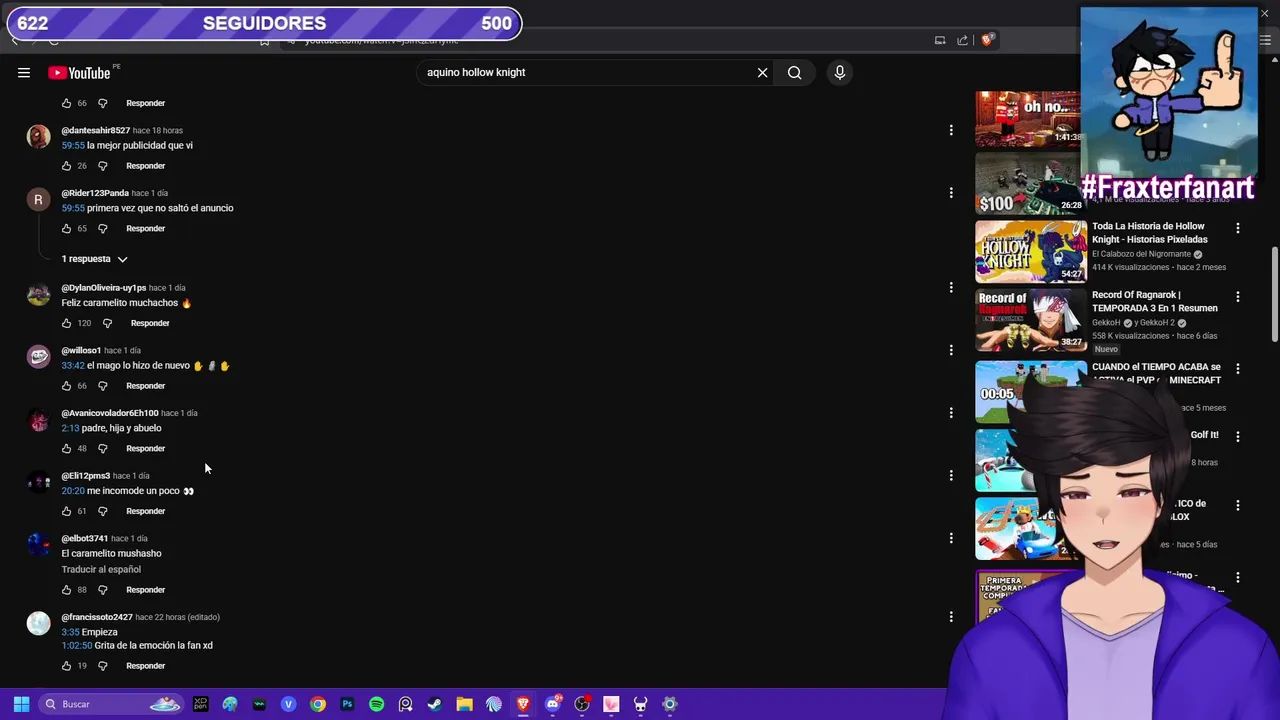Open XP-Pen app from taskbar
This screenshot has height=720, width=1280.
[x=201, y=704]
